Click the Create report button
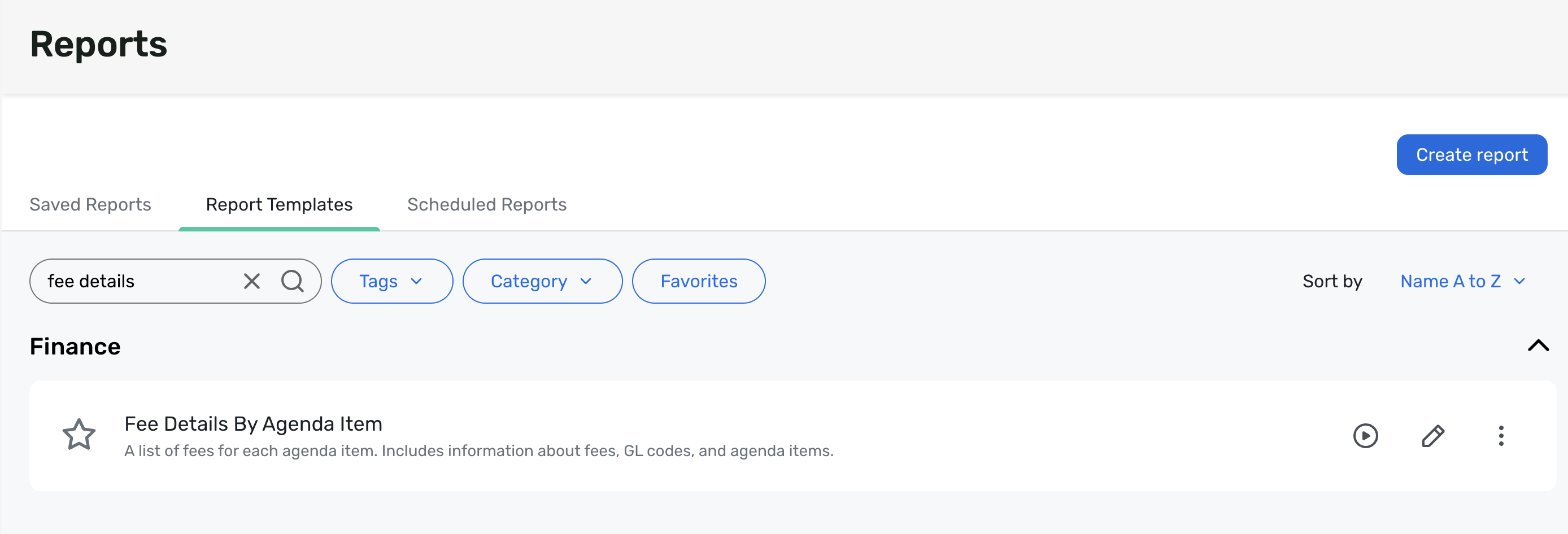The width and height of the screenshot is (1568, 534). [x=1472, y=155]
